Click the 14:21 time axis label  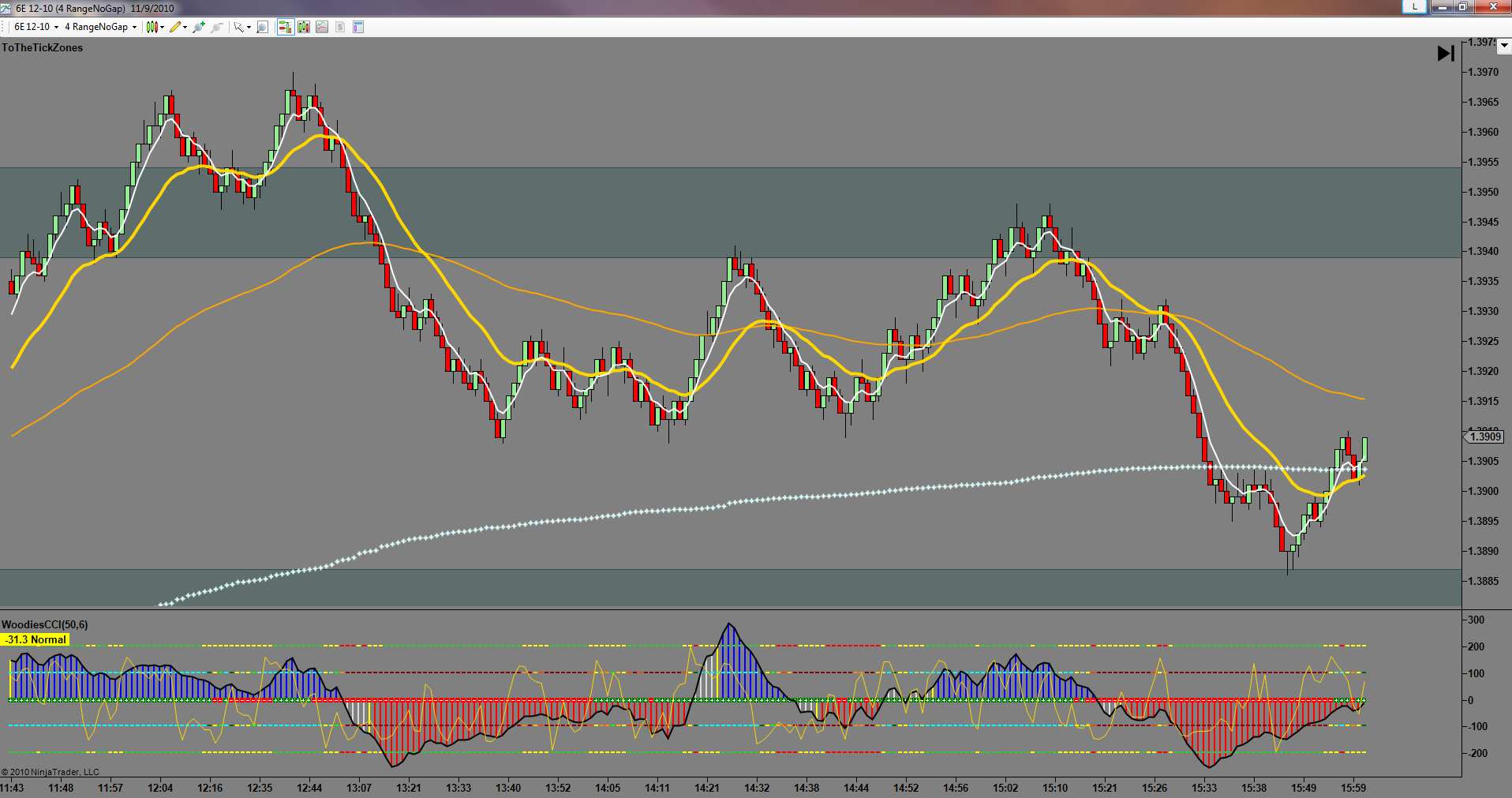pyautogui.click(x=707, y=788)
